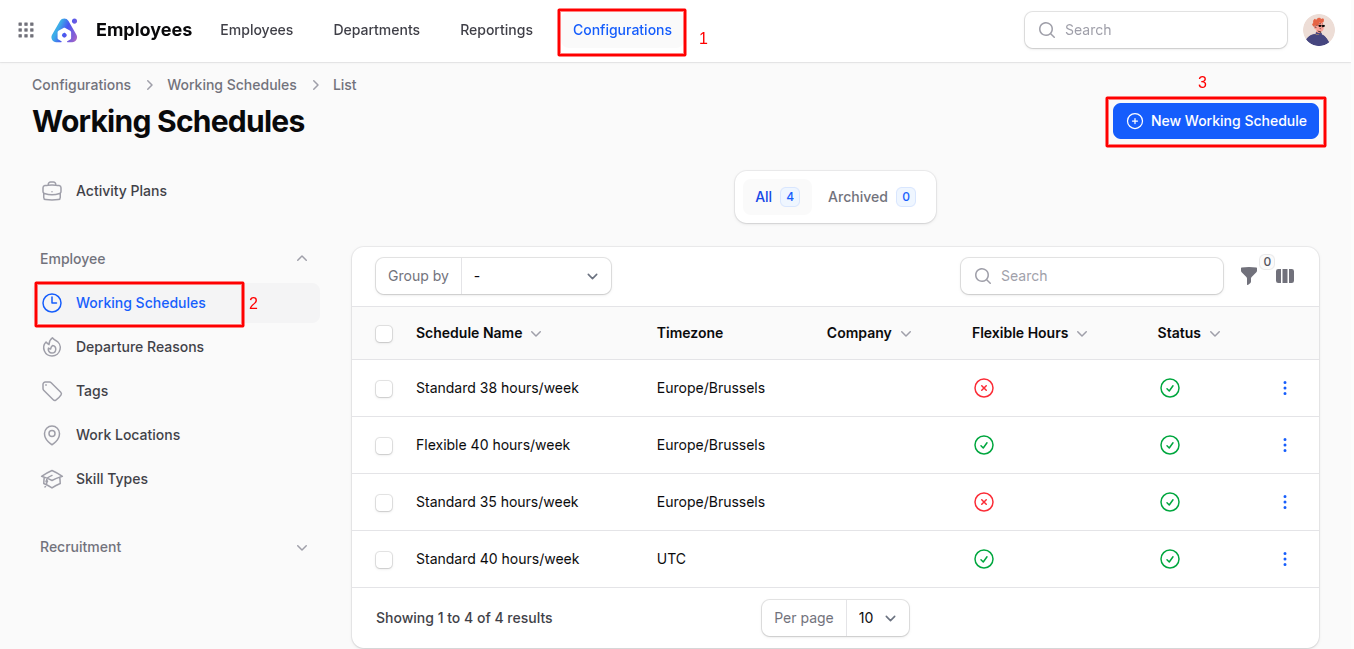Image resolution: width=1354 pixels, height=649 pixels.
Task: Open the apps grid launcher icon
Action: coord(26,30)
